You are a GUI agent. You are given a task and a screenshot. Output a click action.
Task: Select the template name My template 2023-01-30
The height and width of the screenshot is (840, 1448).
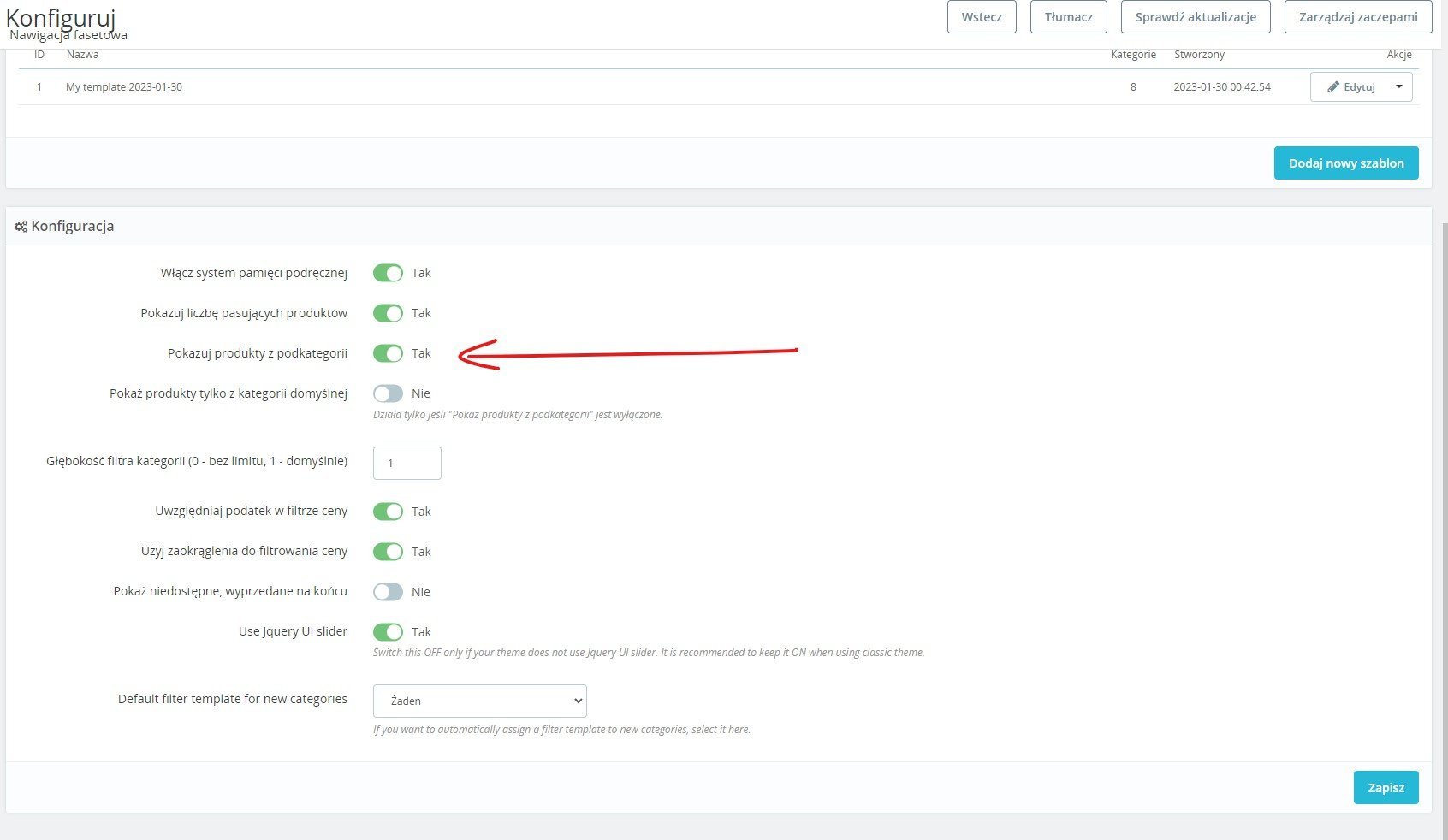tap(124, 87)
